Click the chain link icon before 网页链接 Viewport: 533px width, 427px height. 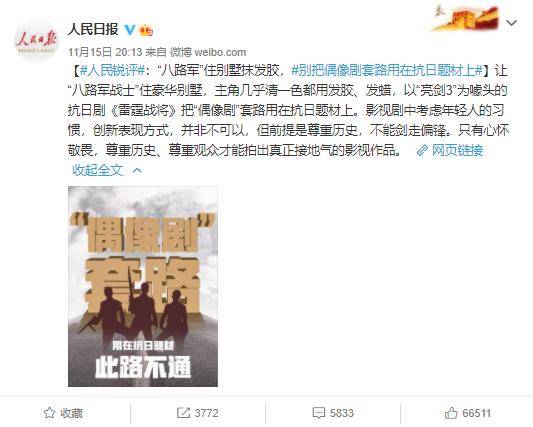tap(422, 150)
